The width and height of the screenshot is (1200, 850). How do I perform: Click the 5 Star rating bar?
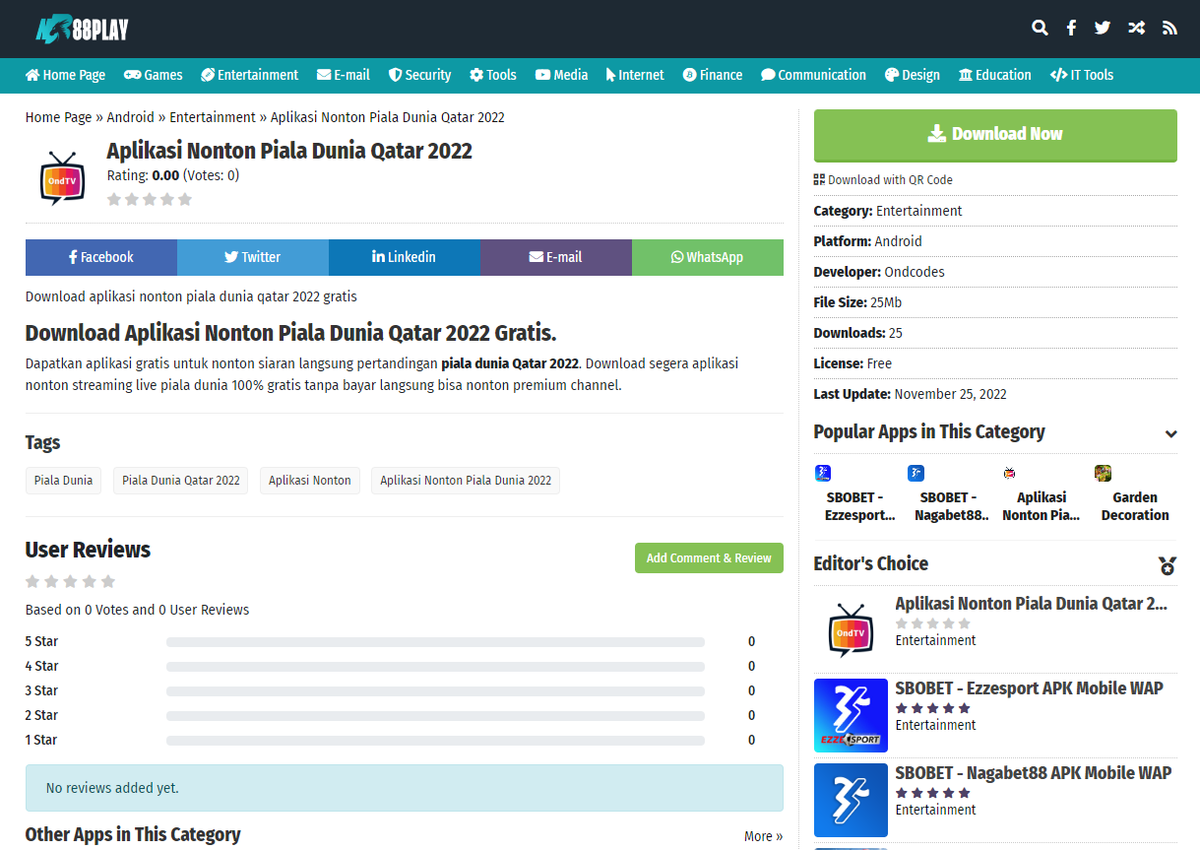coord(435,642)
